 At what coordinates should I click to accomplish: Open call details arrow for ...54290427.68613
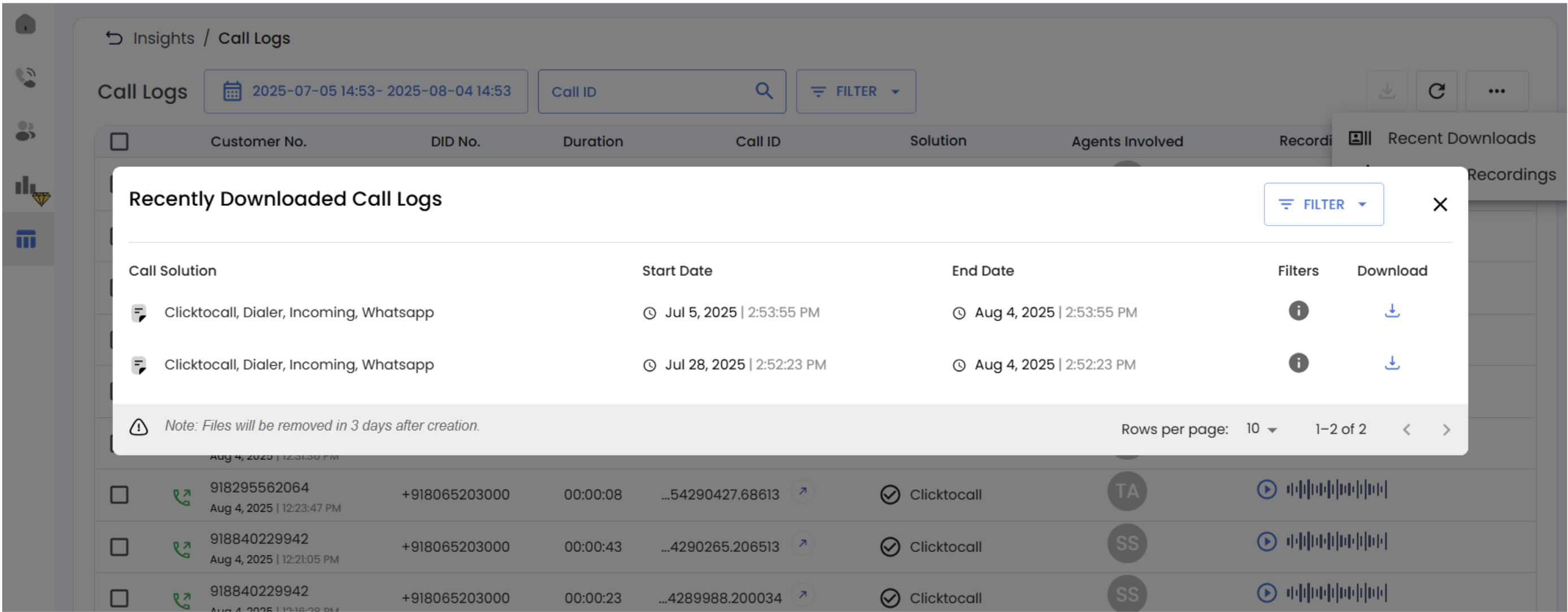[803, 491]
